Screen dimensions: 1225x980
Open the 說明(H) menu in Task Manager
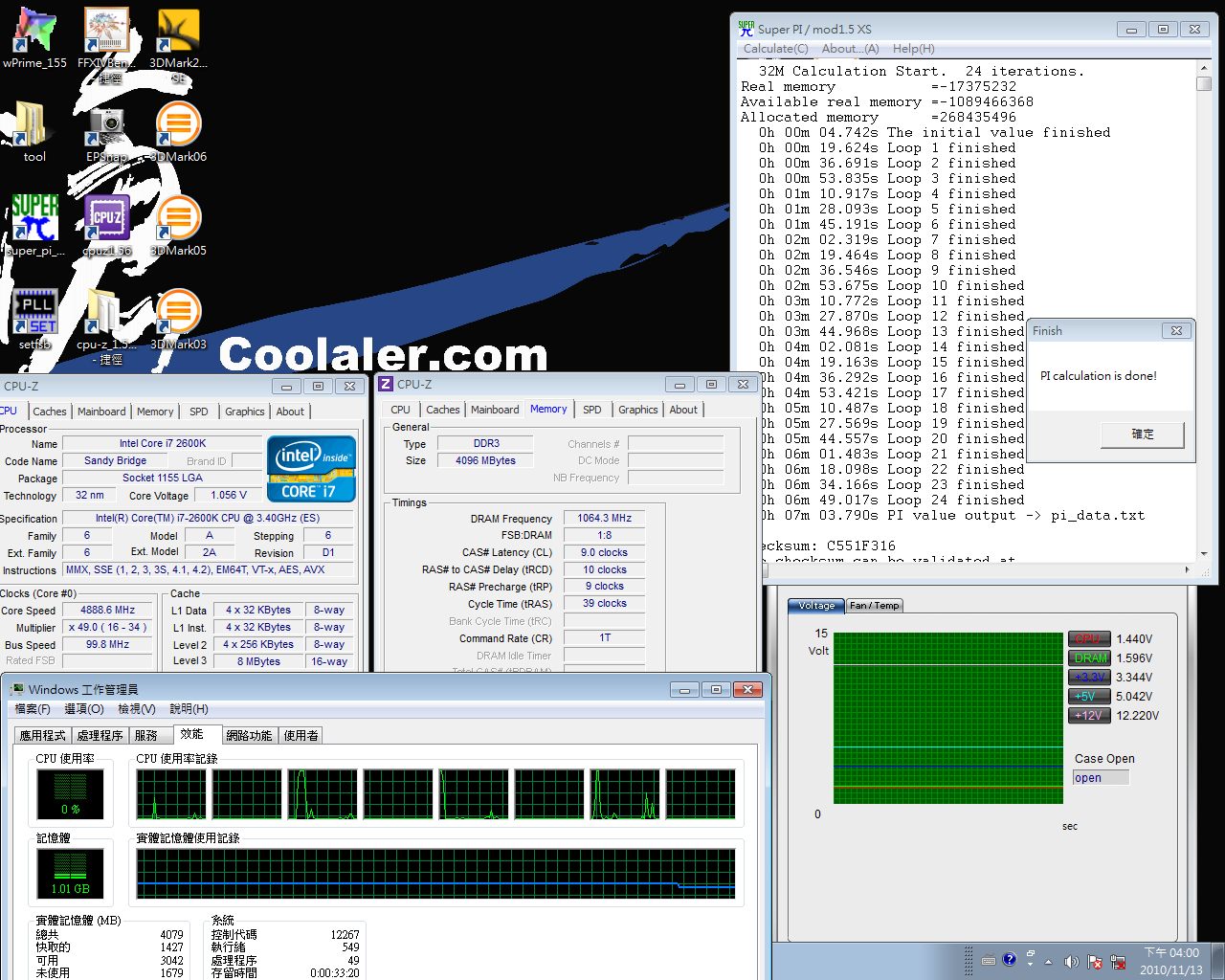tap(189, 709)
